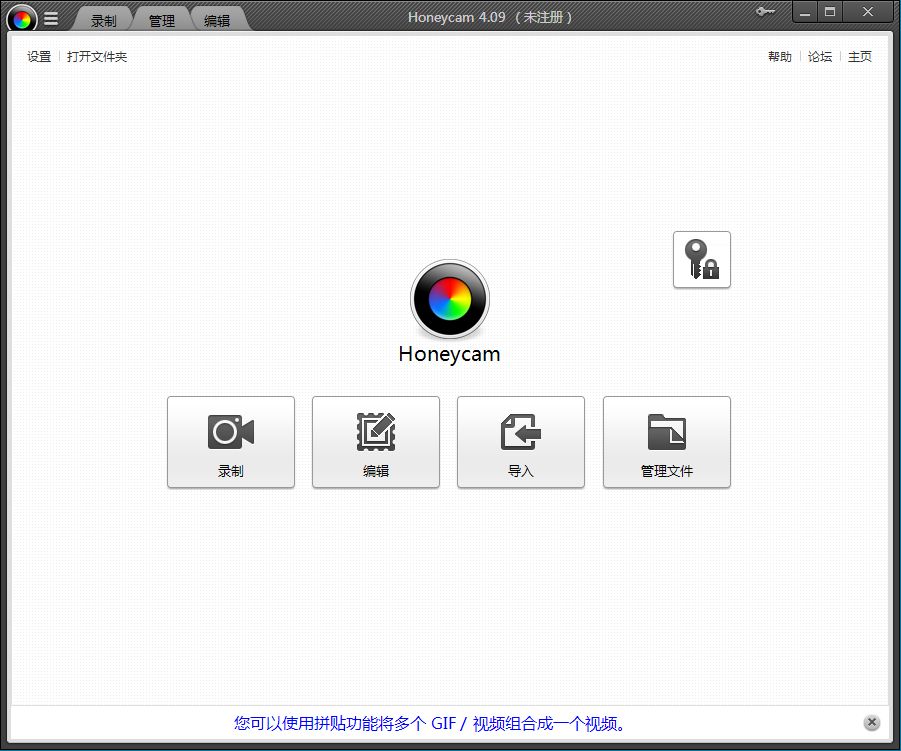Click the large central Honeycam logo
The width and height of the screenshot is (901, 751).
tap(450, 299)
